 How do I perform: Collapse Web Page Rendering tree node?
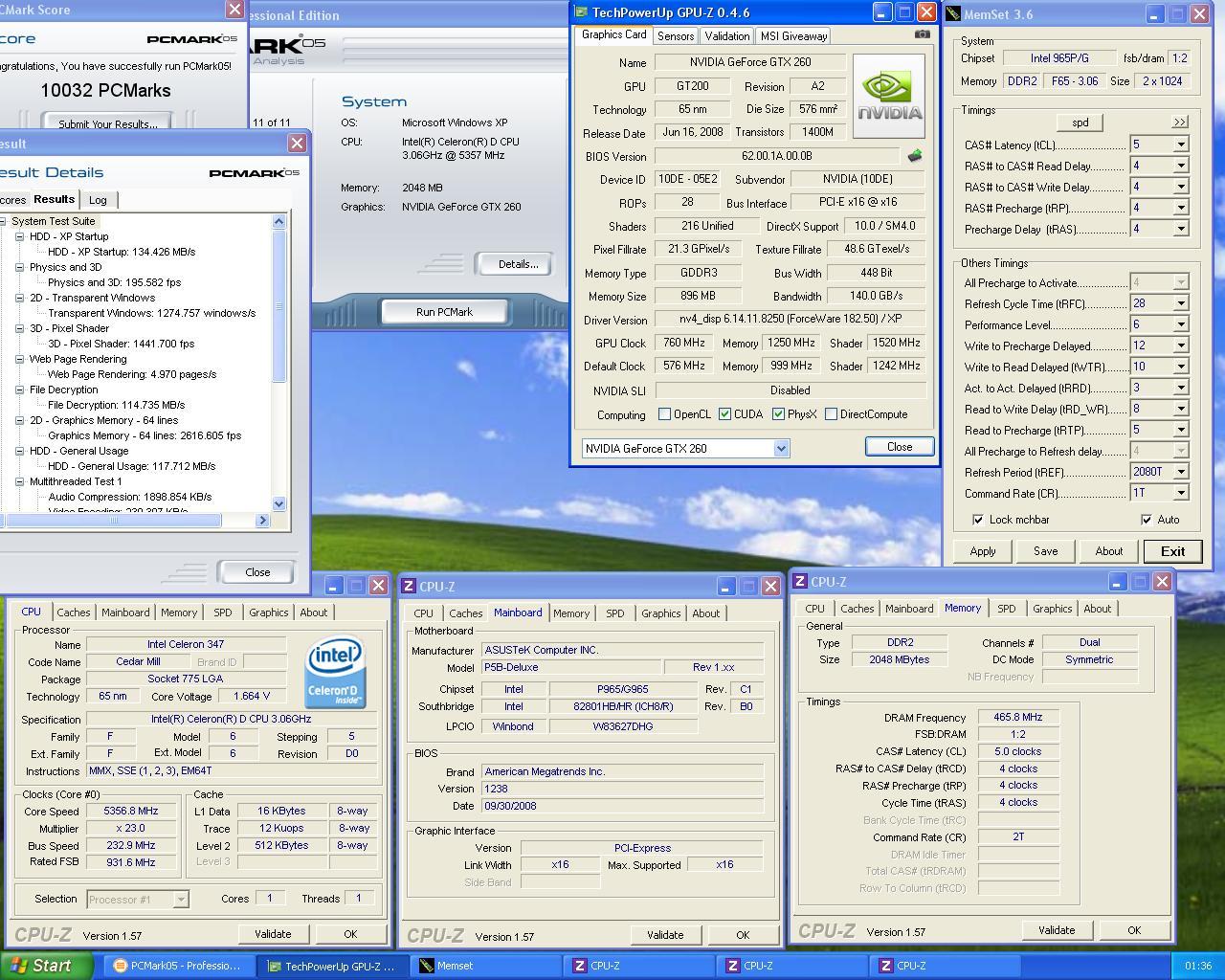click(19, 359)
